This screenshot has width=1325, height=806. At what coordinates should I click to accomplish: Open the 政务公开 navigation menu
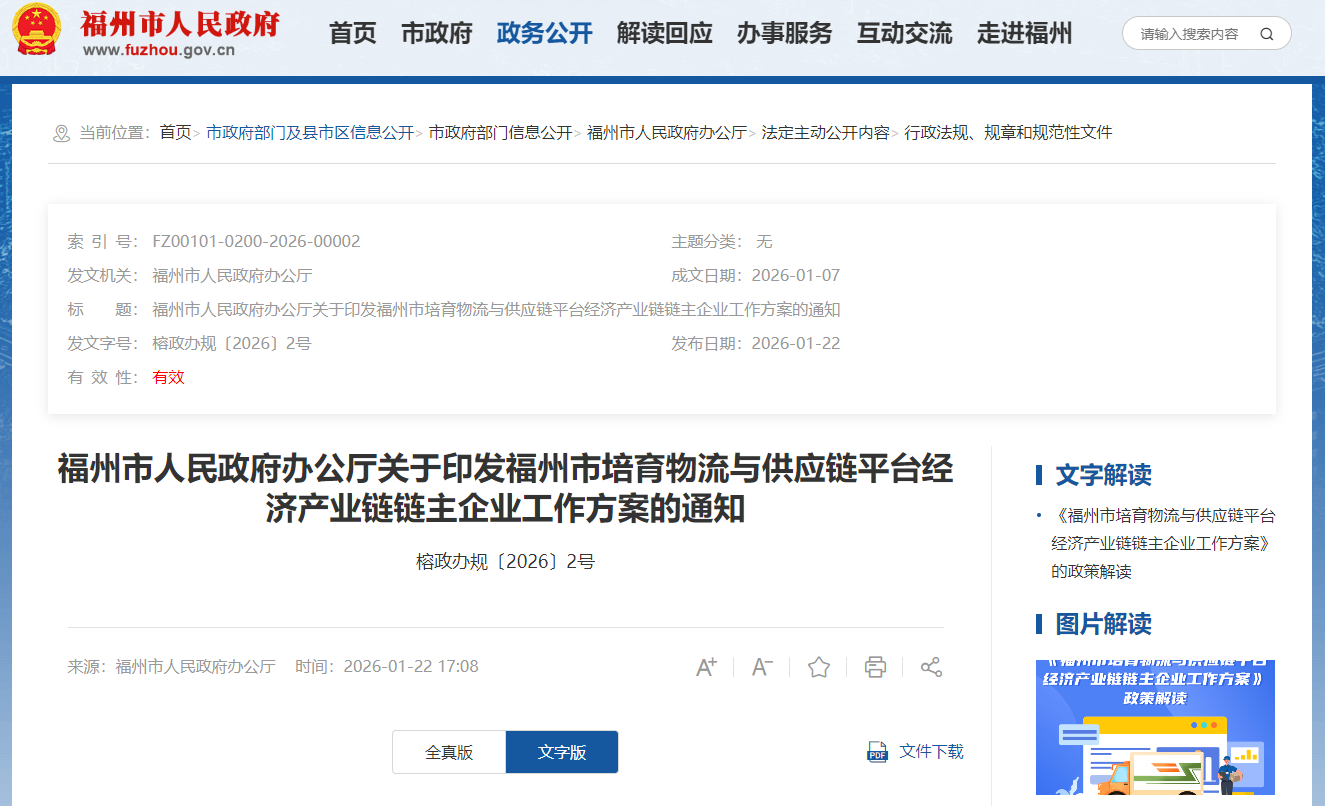point(544,33)
